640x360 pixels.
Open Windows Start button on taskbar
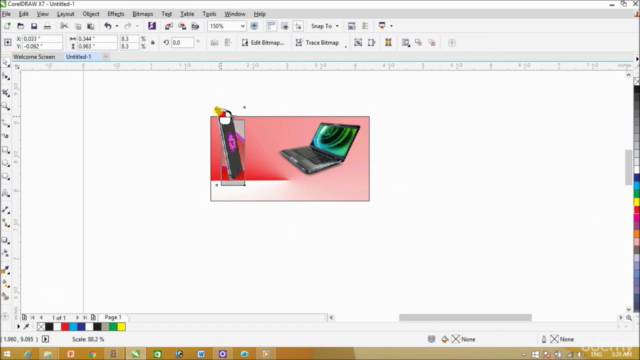click(7, 354)
